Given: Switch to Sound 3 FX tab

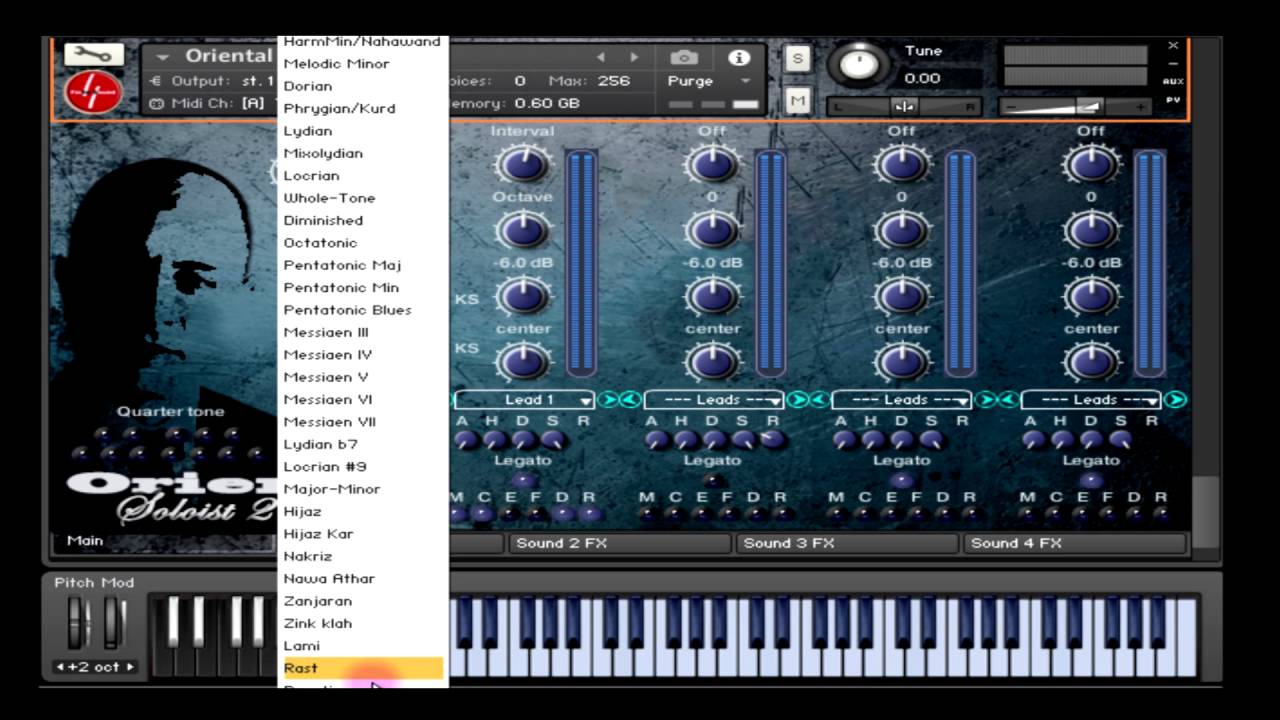Looking at the screenshot, I should 848,543.
